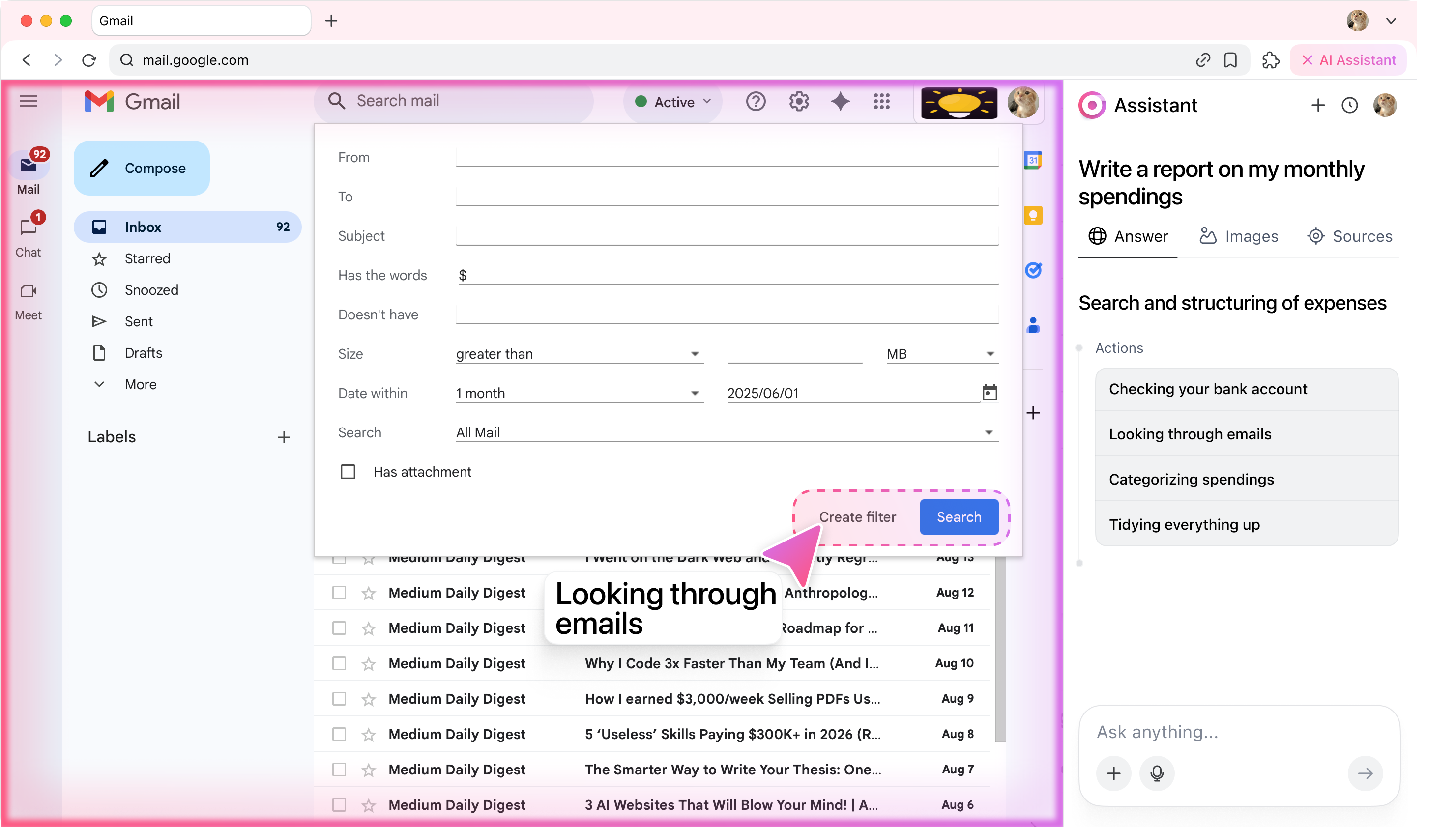The height and width of the screenshot is (827, 1456).
Task: Click 'Has the words' field
Action: (x=727, y=276)
